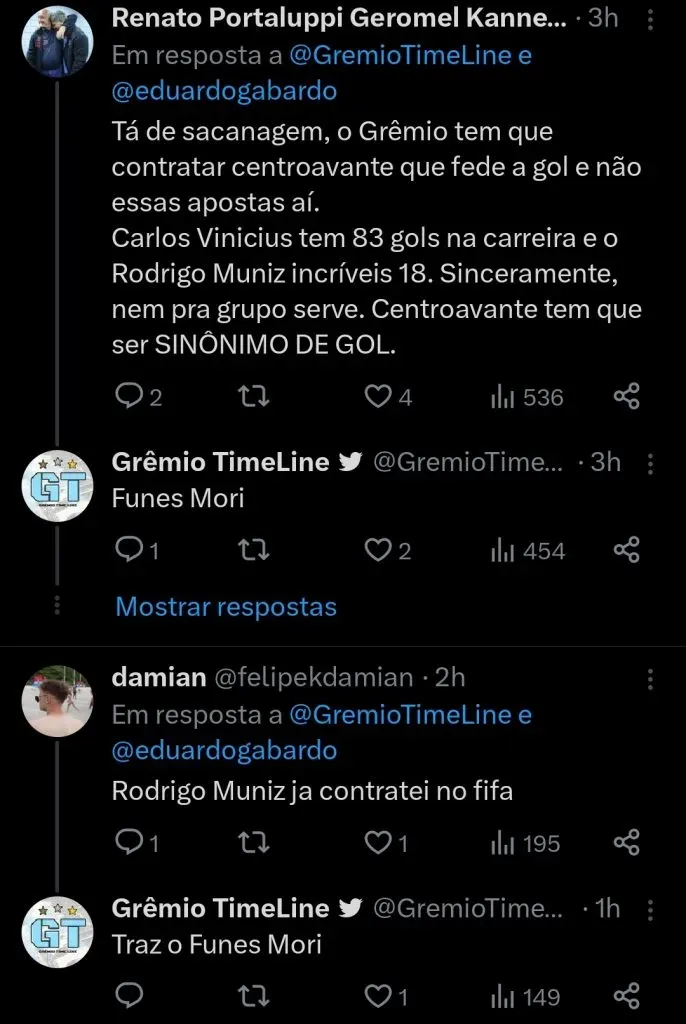Open "Mostrar respostas" to show more replies
Screen dimensions: 686x1024
point(226,607)
